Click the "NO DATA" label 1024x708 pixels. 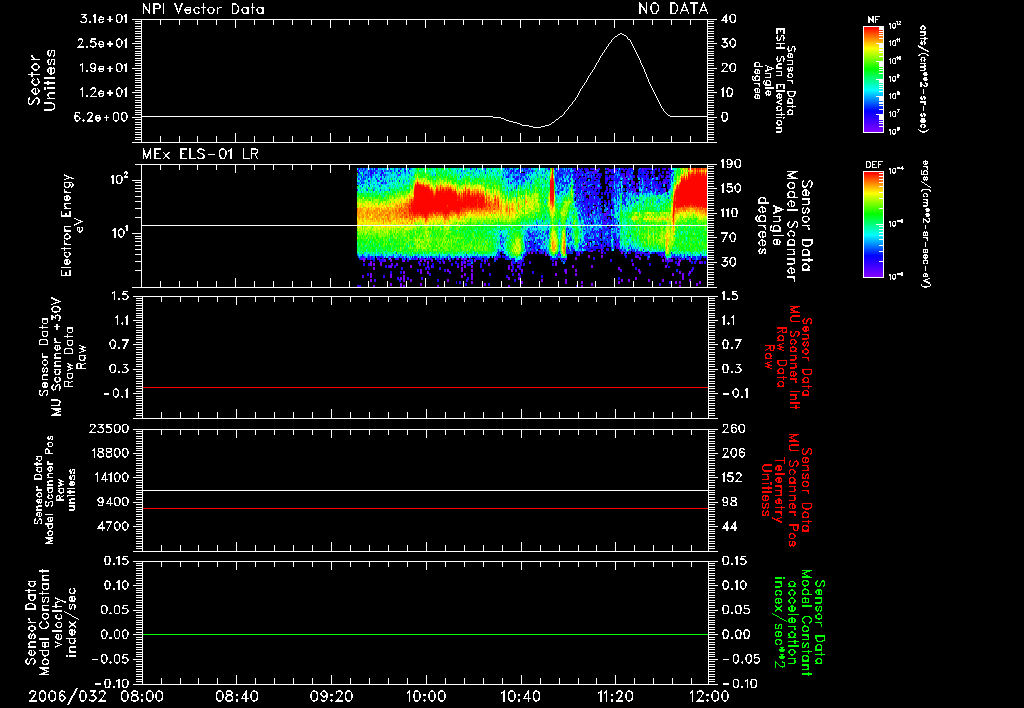click(673, 9)
